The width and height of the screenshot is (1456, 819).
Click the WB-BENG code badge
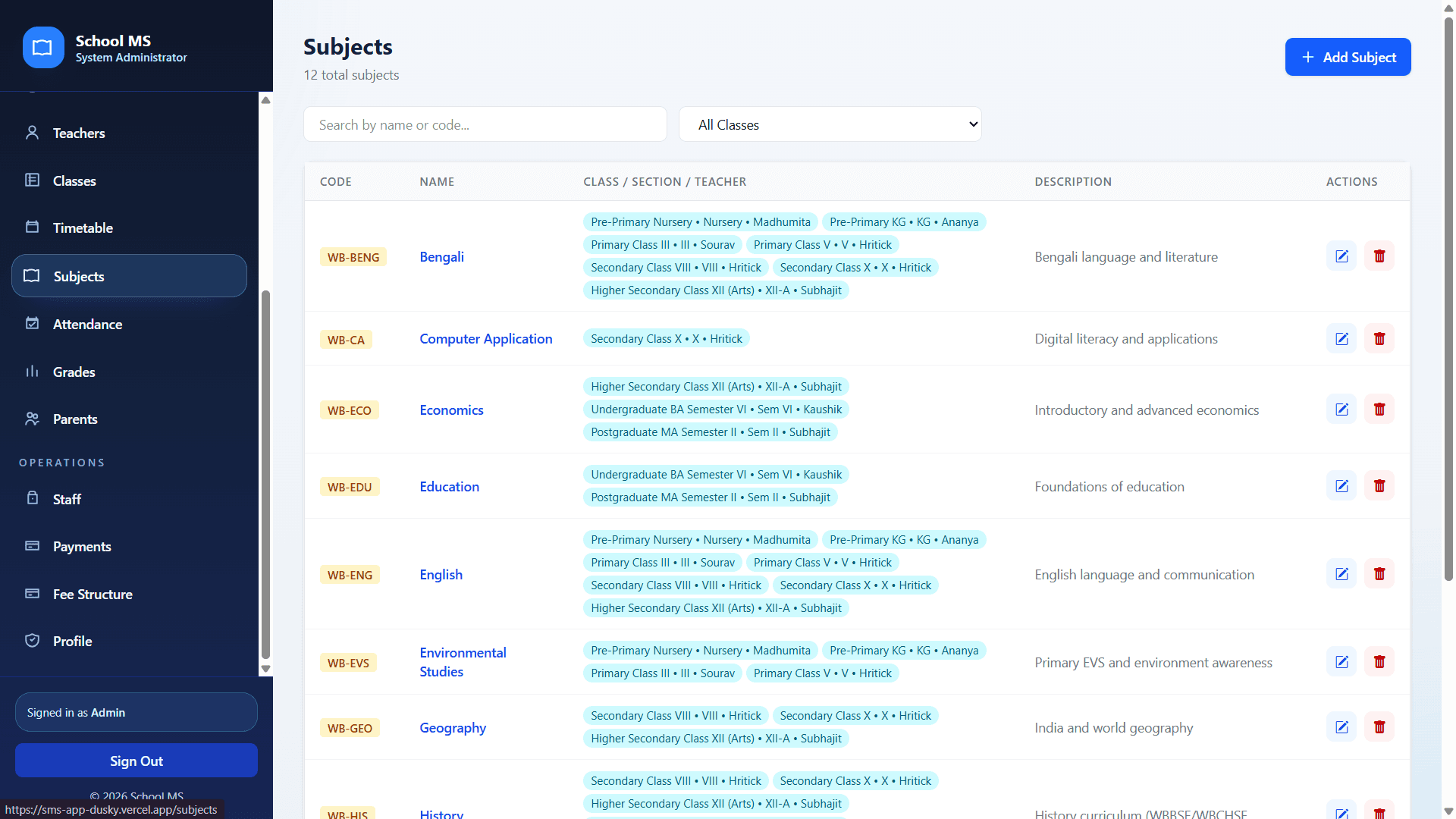353,257
